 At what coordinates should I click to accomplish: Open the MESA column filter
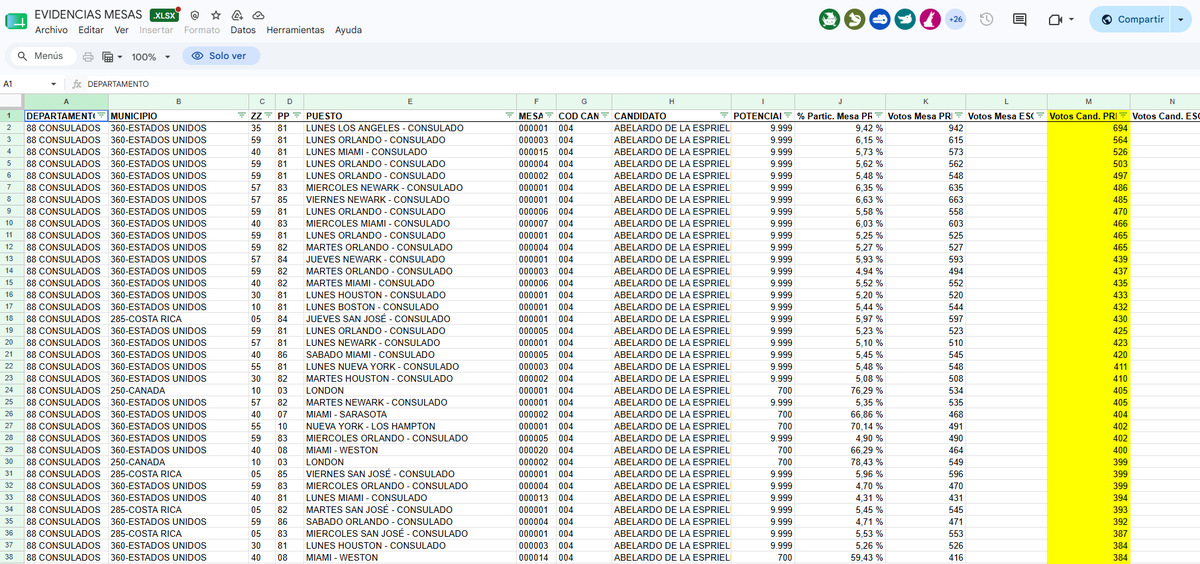(549, 117)
